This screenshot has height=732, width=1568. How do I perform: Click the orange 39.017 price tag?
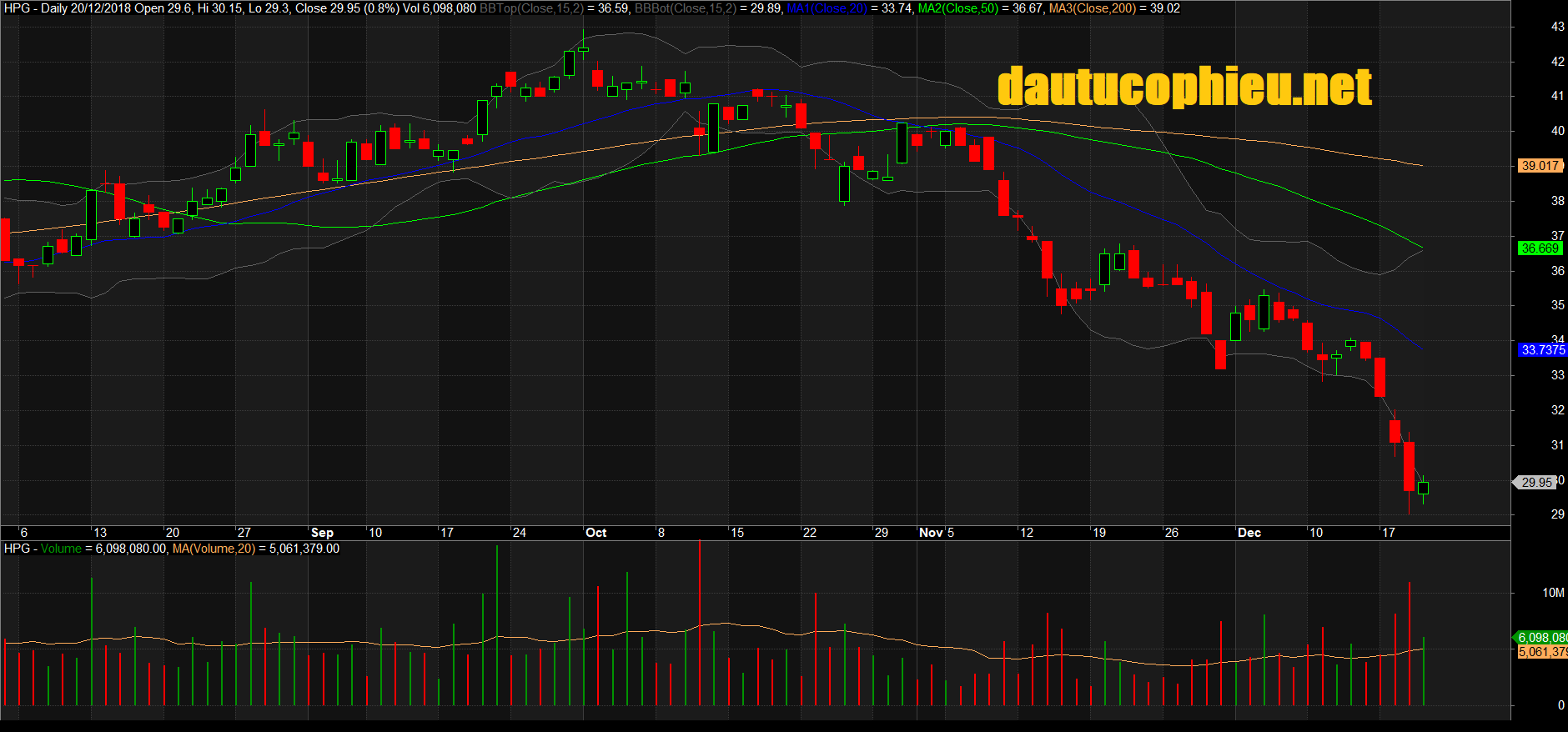1540,166
